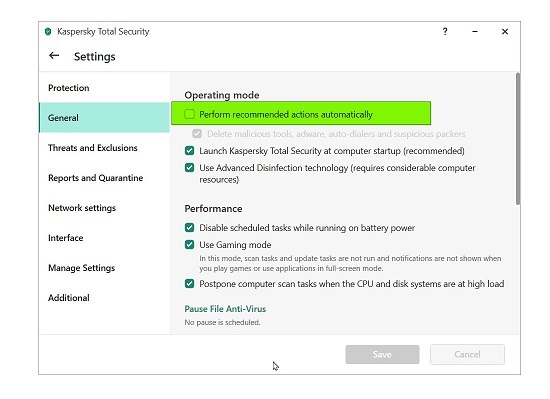The height and width of the screenshot is (399, 550).
Task: Click the Cancel button
Action: pyautogui.click(x=467, y=354)
